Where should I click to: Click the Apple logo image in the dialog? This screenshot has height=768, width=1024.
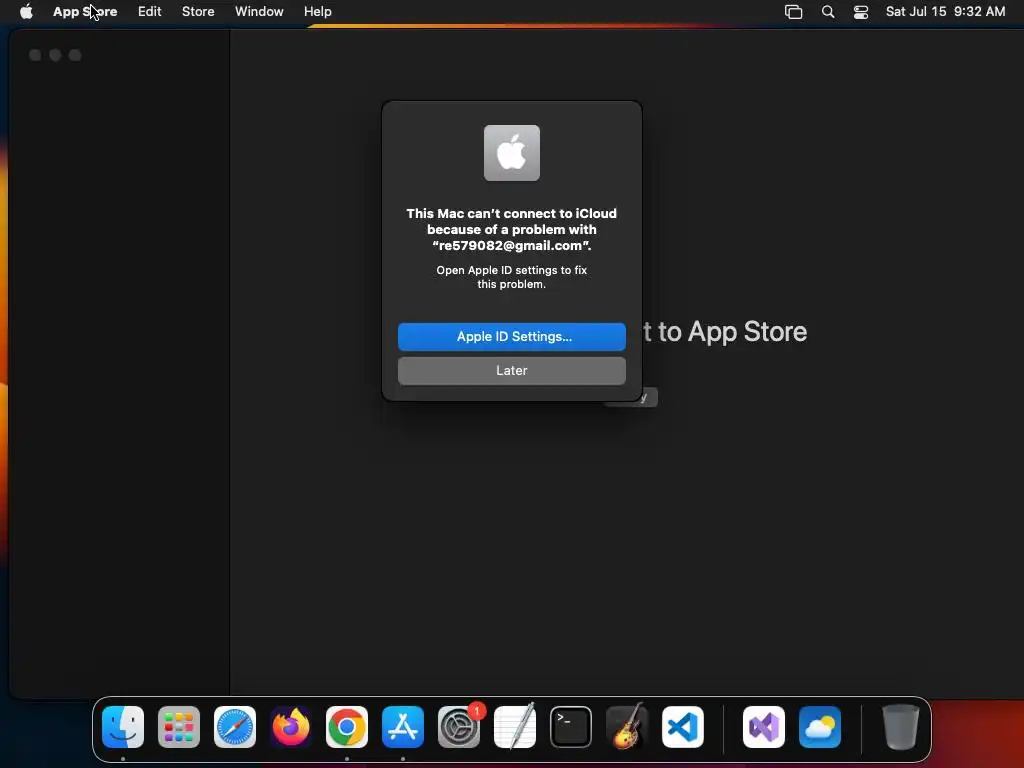pyautogui.click(x=511, y=153)
